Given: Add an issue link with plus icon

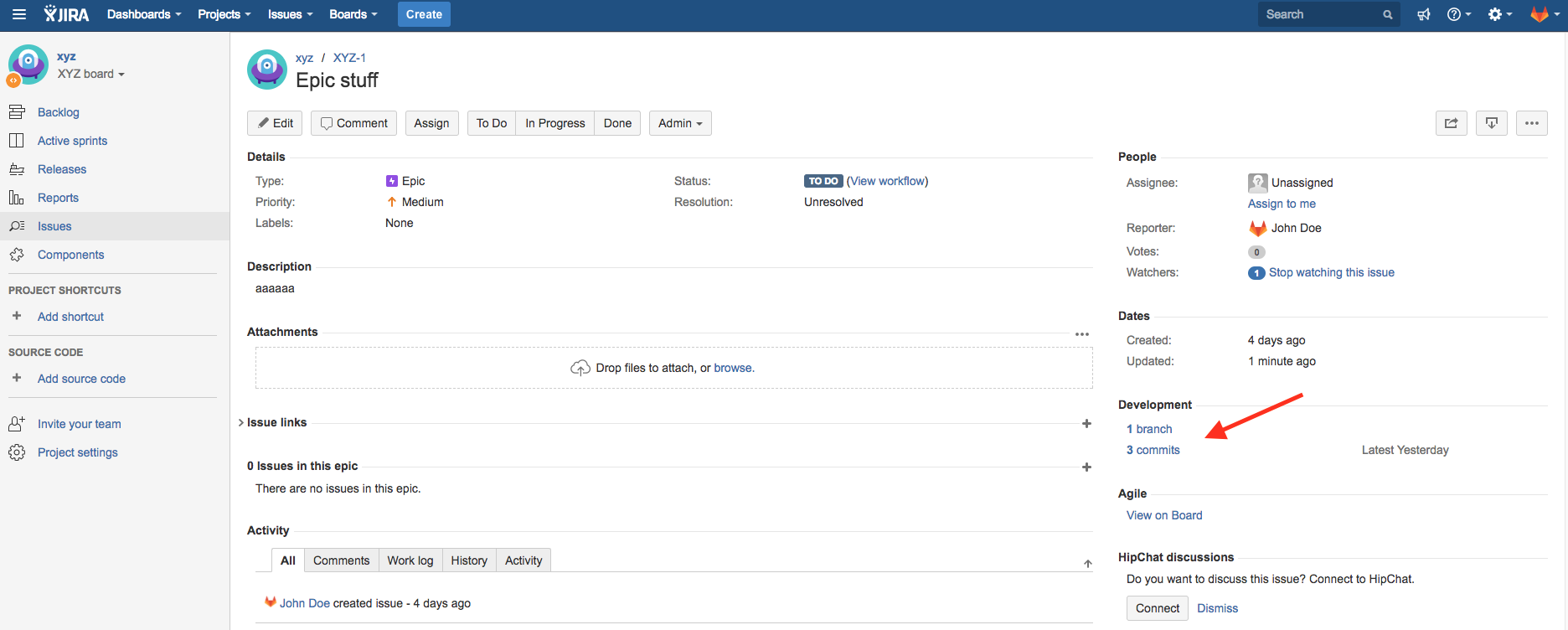Looking at the screenshot, I should (x=1086, y=423).
